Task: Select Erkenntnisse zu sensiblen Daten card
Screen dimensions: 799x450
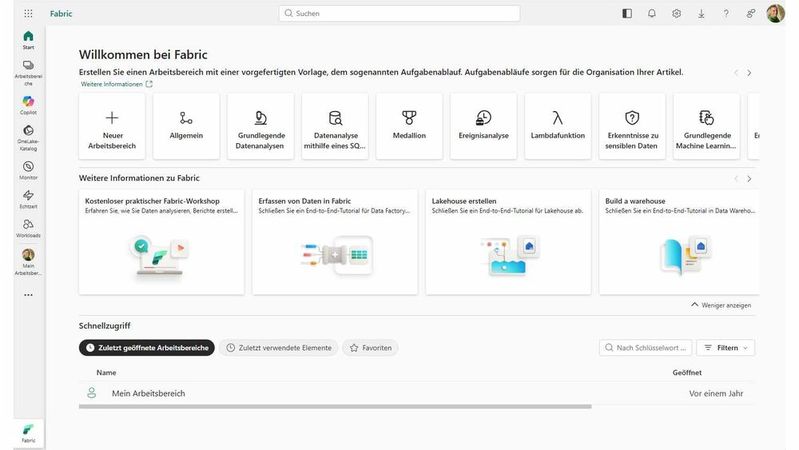Action: coord(632,126)
